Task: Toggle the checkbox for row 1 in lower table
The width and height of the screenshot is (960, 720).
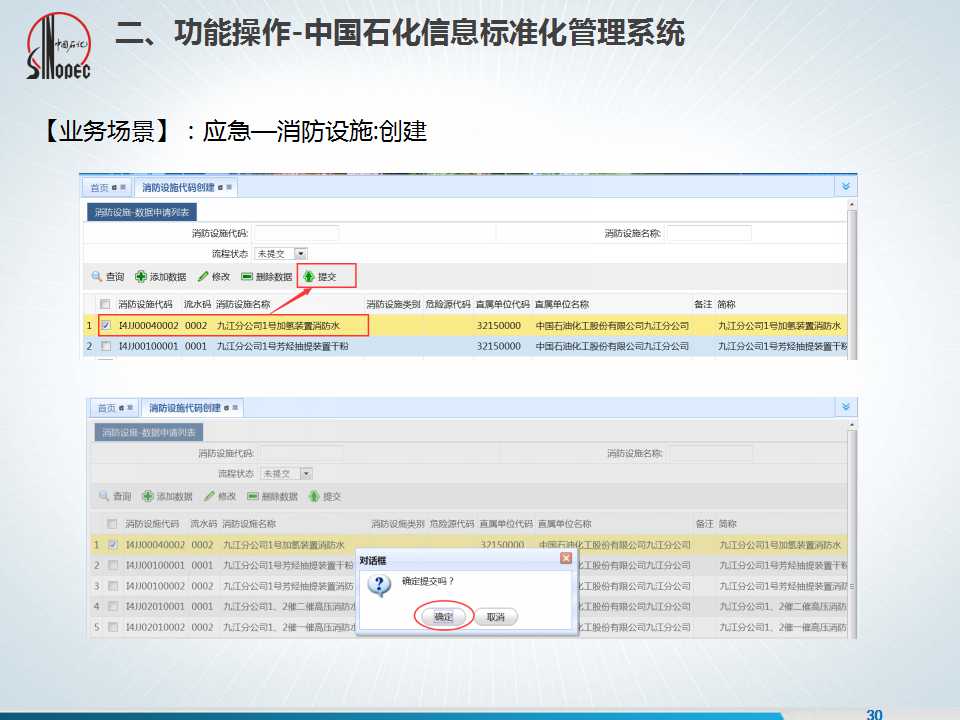Action: tap(113, 544)
